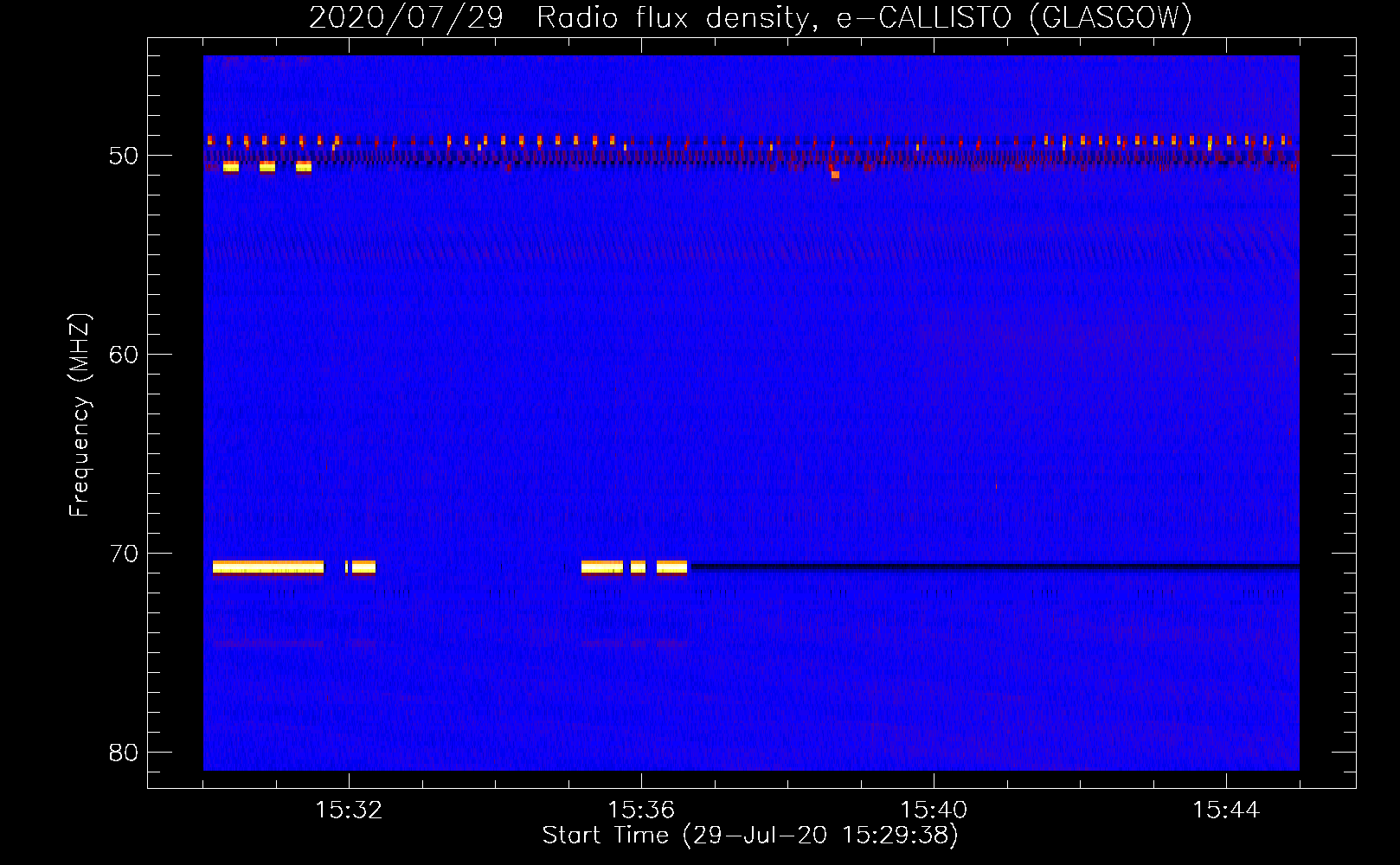The image size is (1400, 865).
Task: Click the '80' frequency tick label
Action: coord(124,753)
